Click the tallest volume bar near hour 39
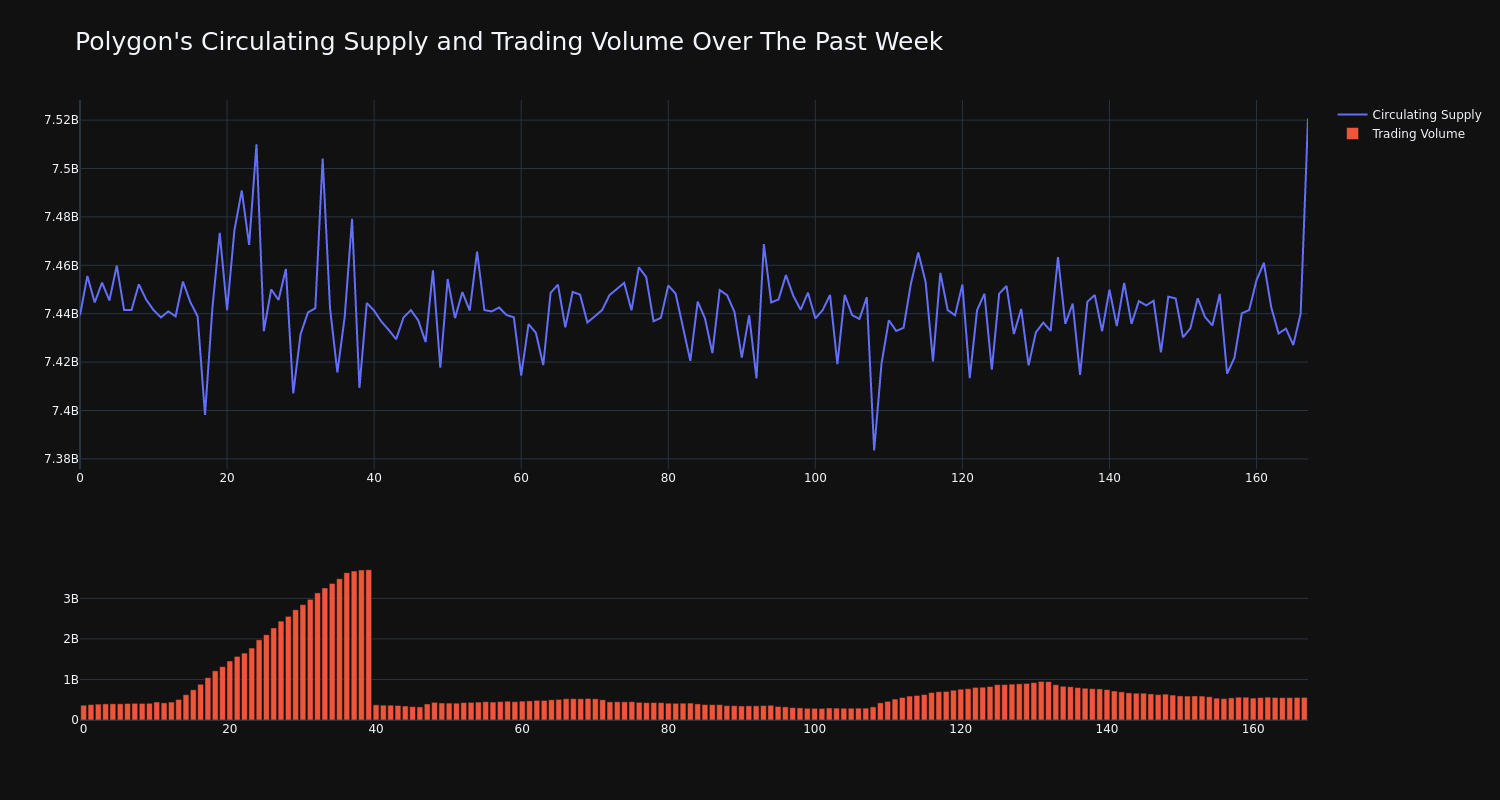The image size is (1500, 800). click(368, 645)
